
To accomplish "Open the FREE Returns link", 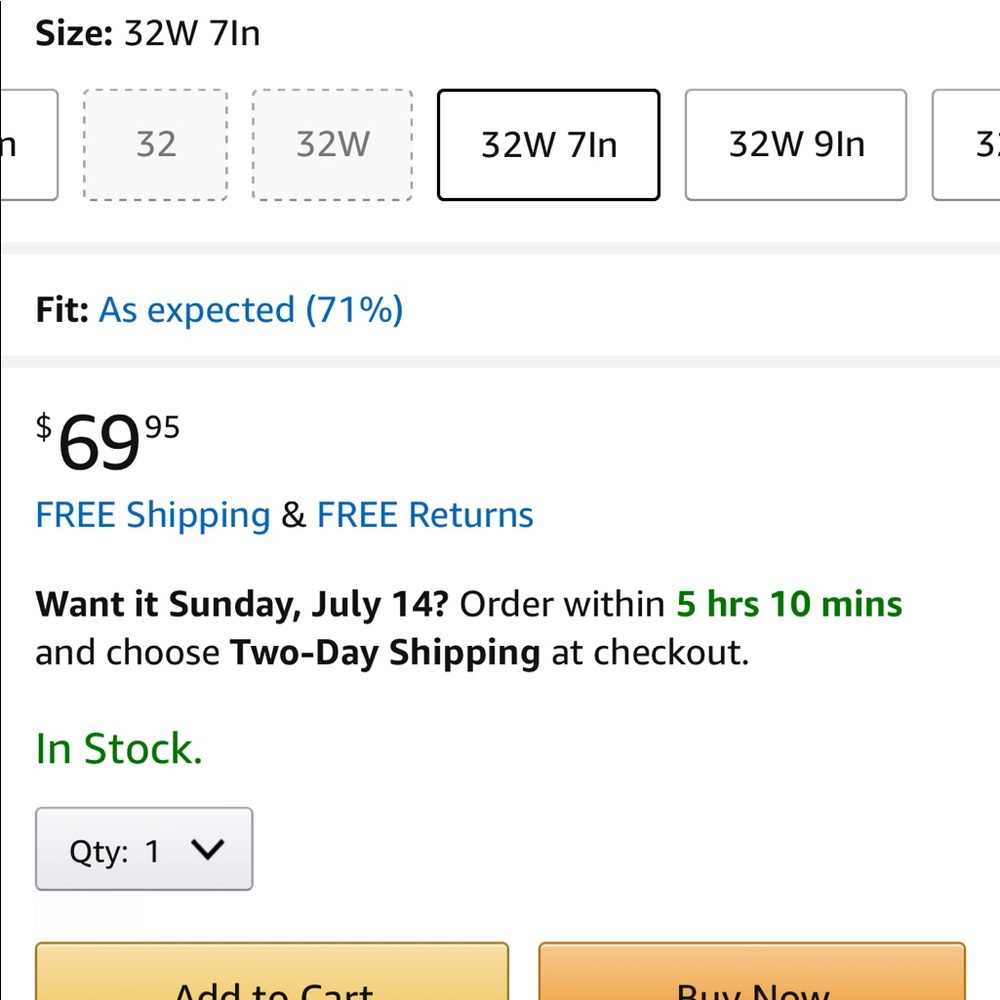I will [425, 515].
